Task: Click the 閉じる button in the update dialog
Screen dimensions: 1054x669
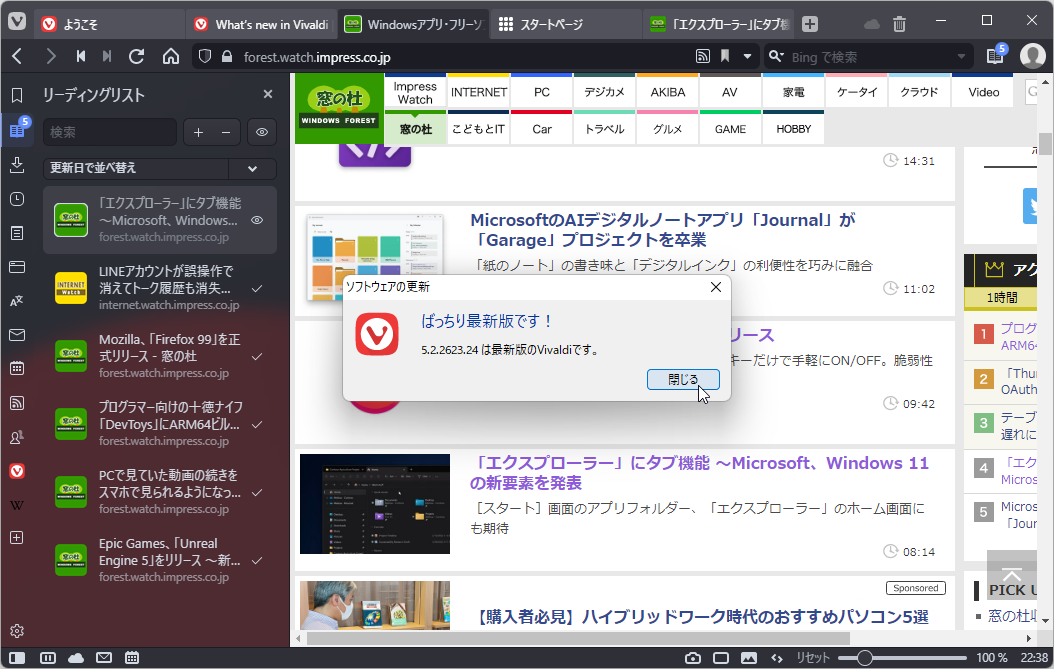Action: coord(683,380)
